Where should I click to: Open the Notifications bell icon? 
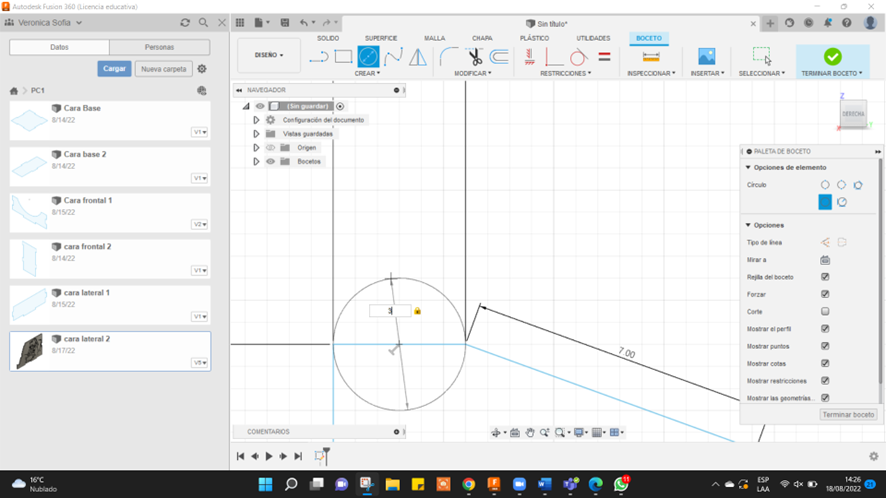(x=827, y=23)
